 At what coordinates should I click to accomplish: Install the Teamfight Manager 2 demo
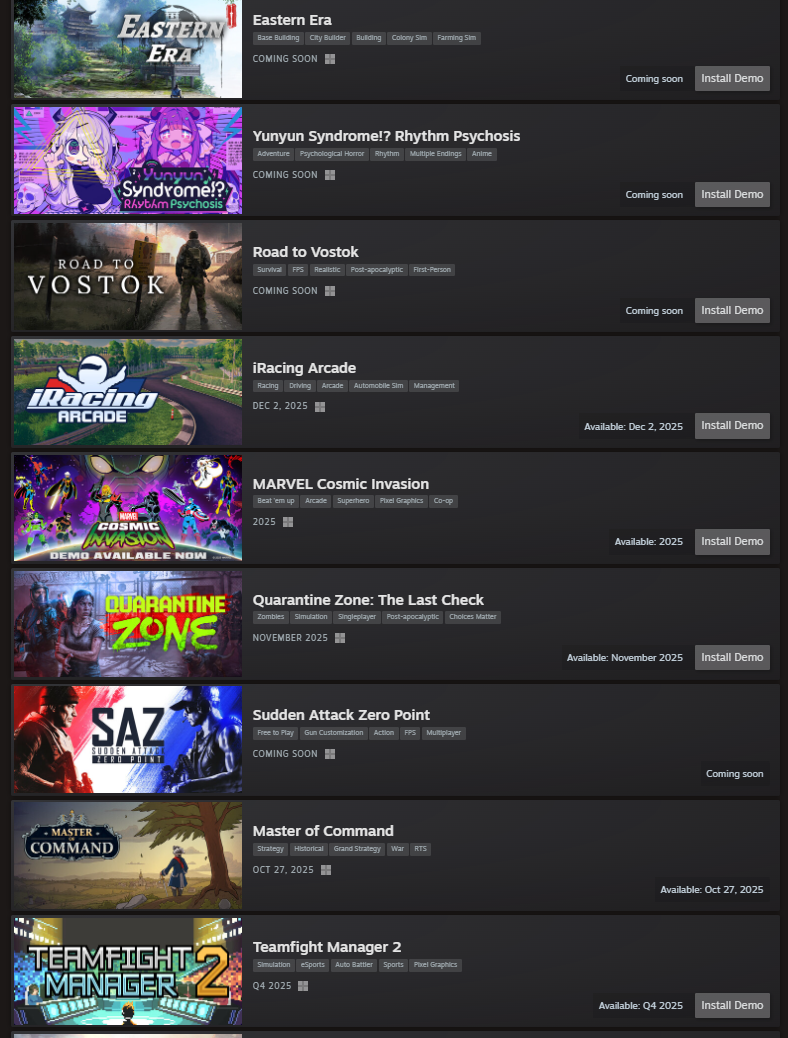pos(732,1005)
